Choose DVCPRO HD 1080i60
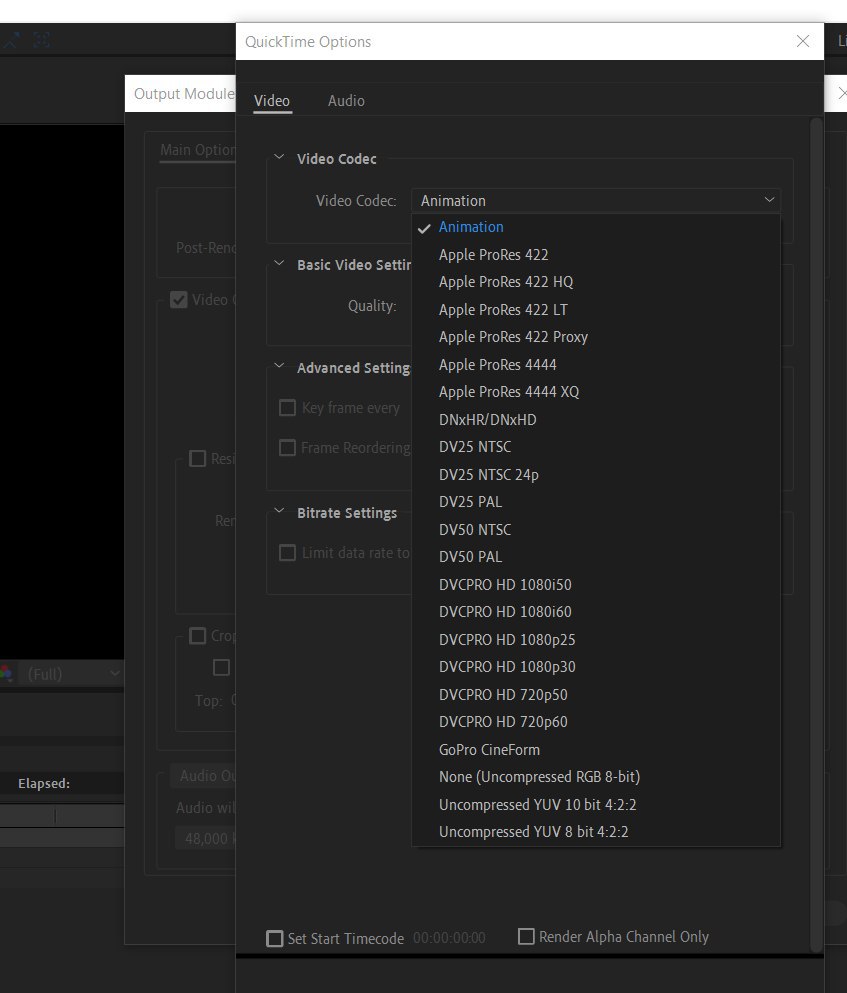847x993 pixels. pos(596,612)
